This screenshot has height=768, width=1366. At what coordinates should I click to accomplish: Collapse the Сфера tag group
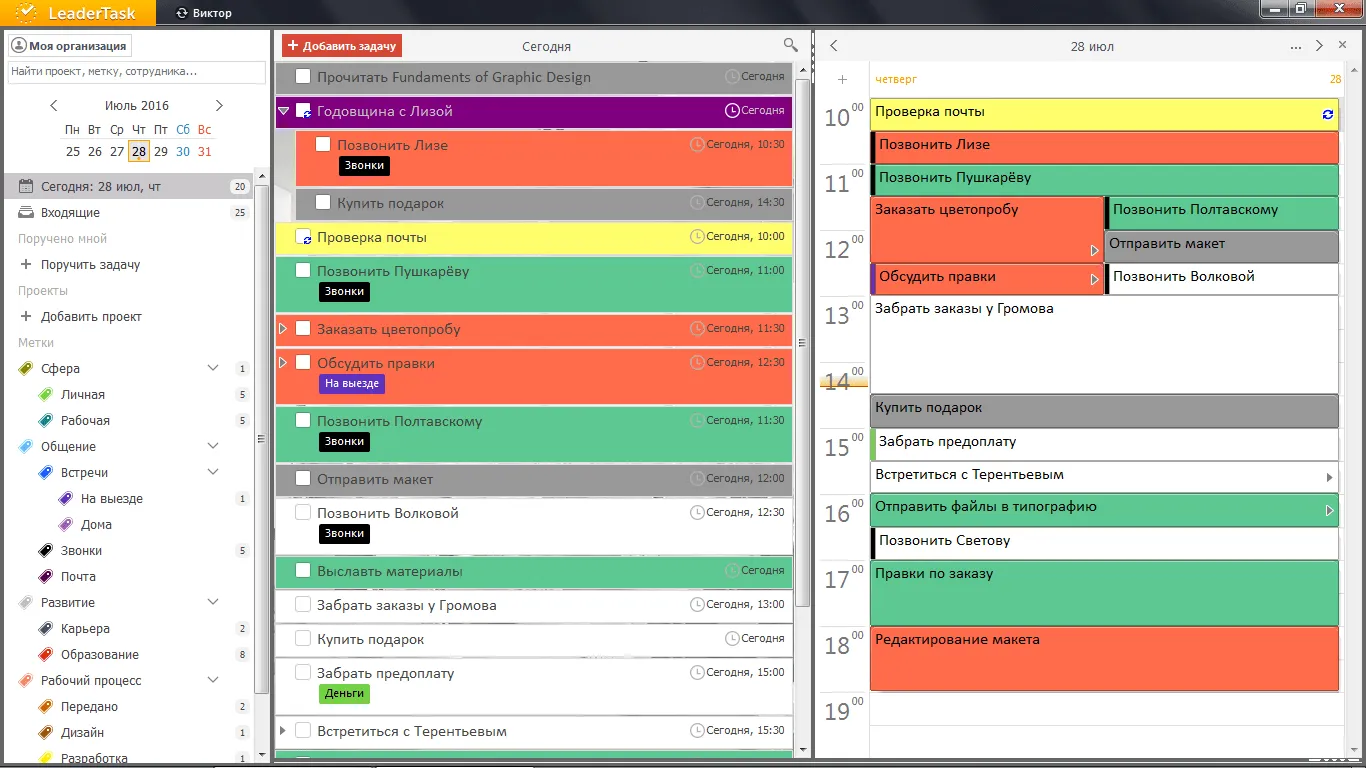pos(212,369)
